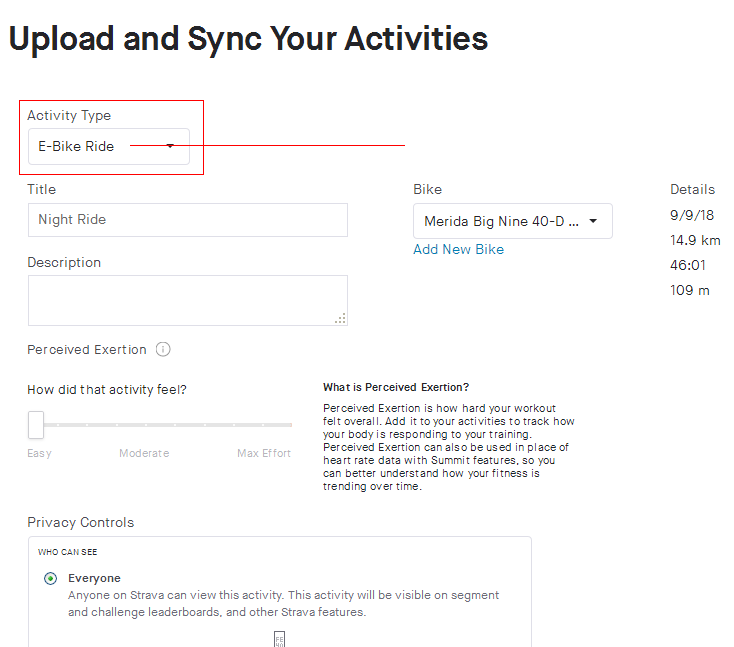Click into the empty Description text area
The image size is (734, 647).
click(188, 301)
